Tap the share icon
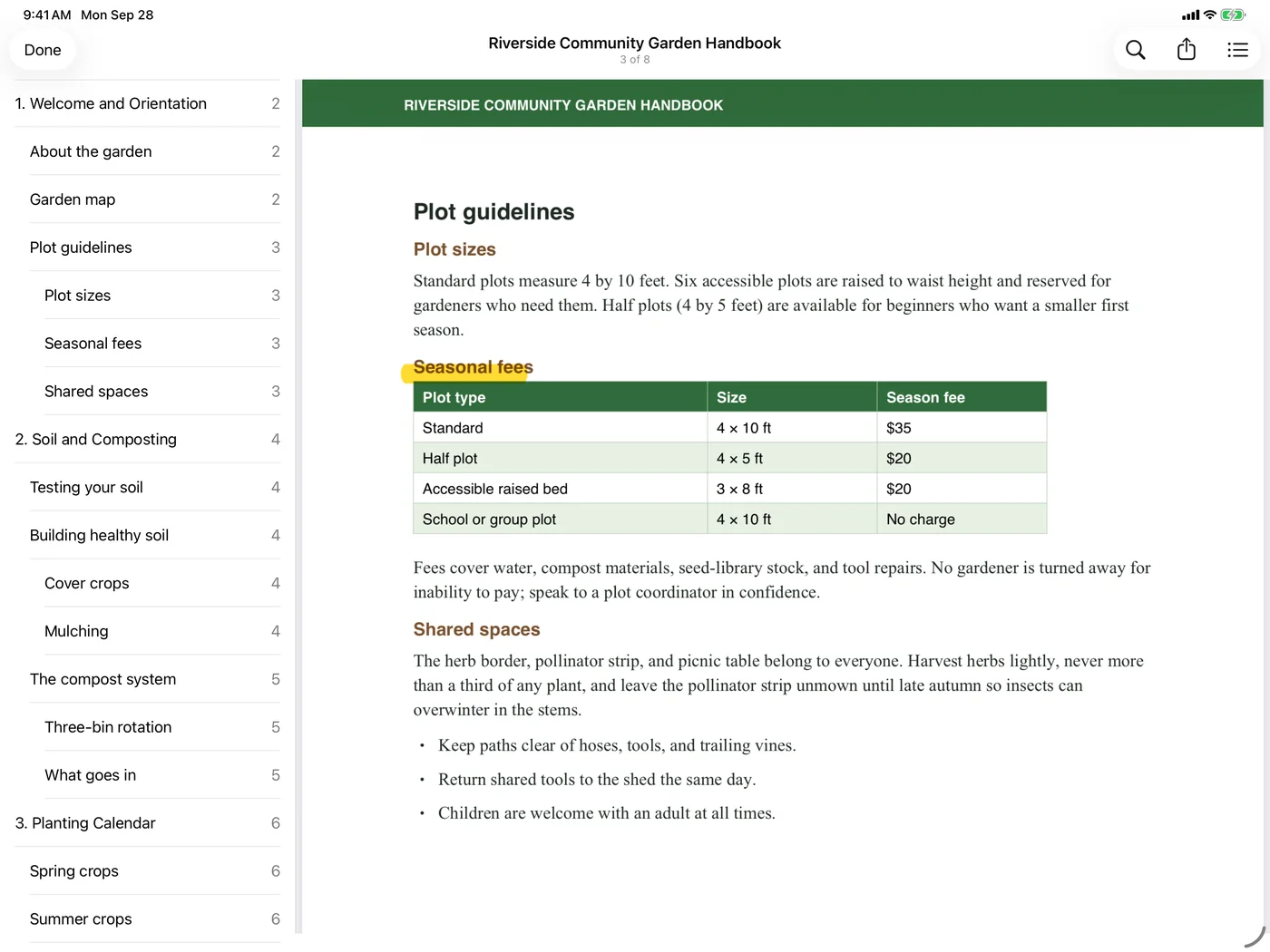The width and height of the screenshot is (1270, 952). click(x=1187, y=50)
